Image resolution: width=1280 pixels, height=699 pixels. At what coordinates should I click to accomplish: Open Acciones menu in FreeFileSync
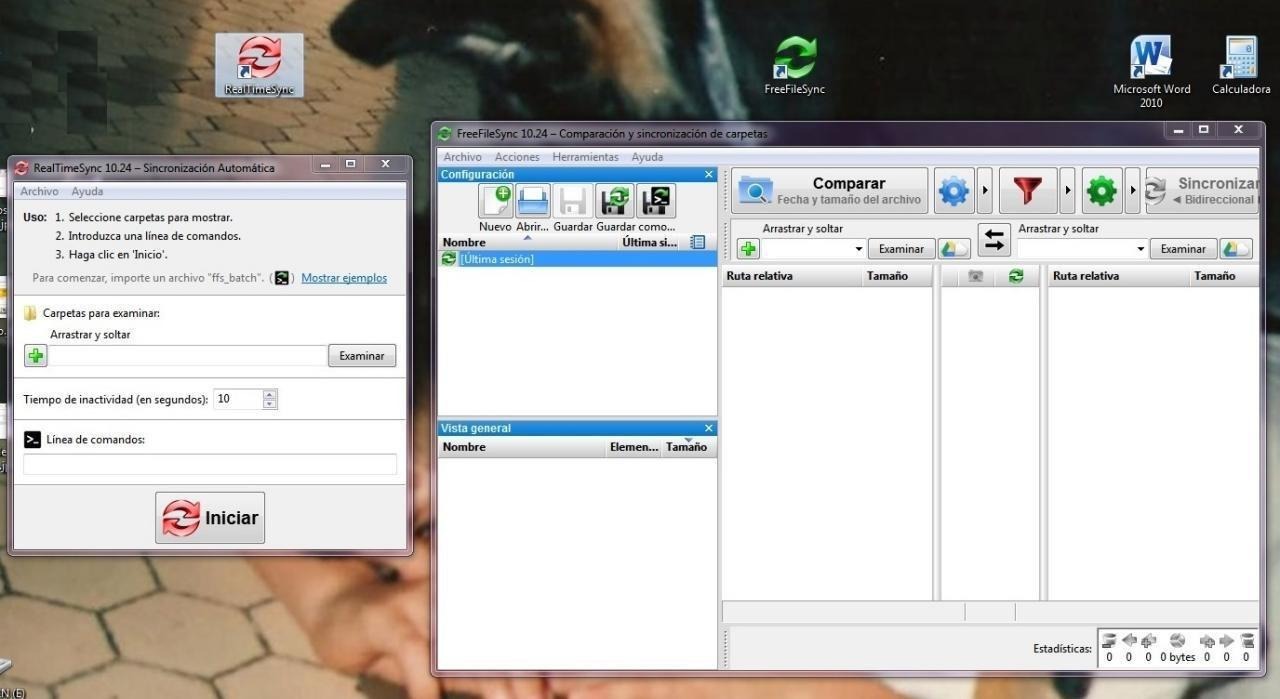click(x=517, y=157)
